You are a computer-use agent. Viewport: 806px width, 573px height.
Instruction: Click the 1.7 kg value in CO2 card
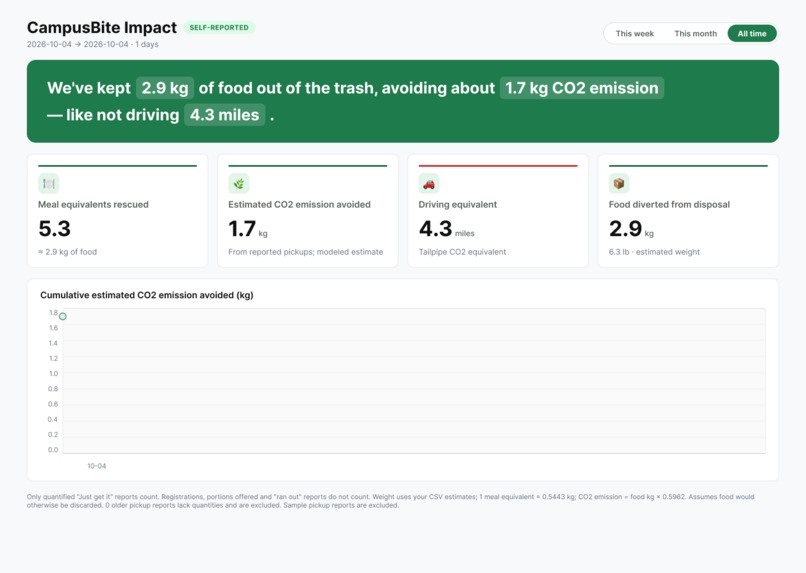tap(248, 229)
